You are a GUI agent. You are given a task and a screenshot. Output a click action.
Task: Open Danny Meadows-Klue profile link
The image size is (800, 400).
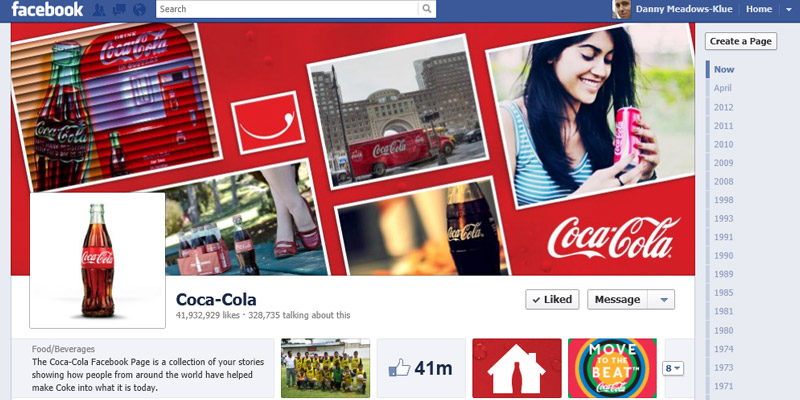(x=684, y=9)
